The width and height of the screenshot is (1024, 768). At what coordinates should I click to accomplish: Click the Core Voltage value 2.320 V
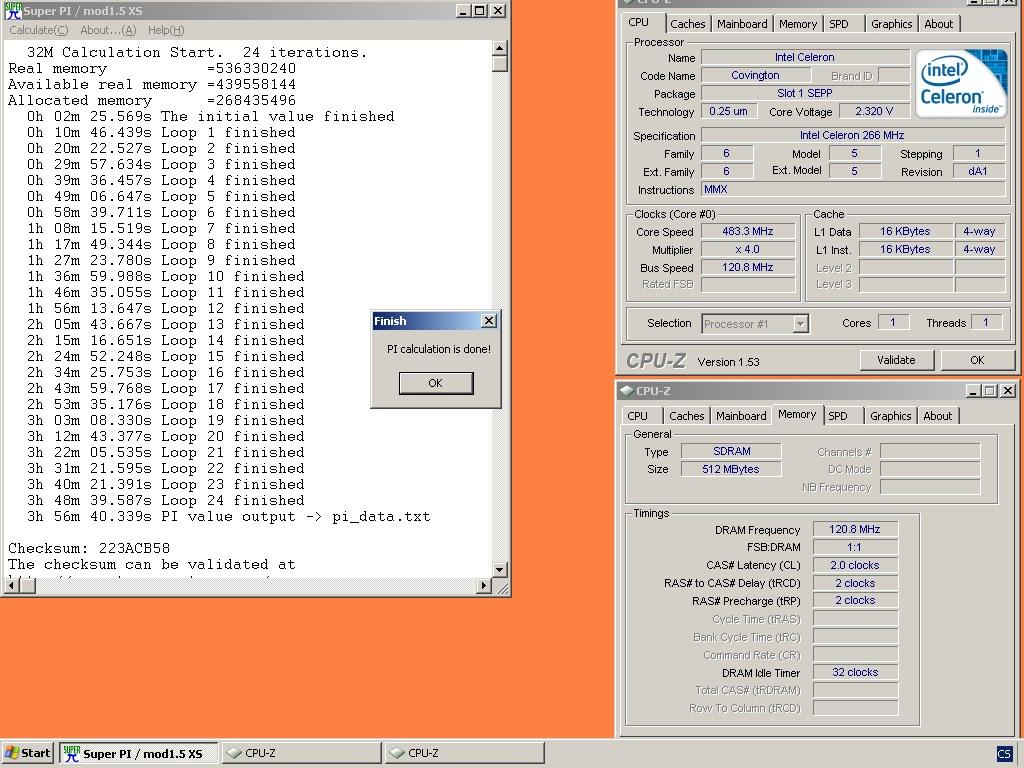(874, 111)
